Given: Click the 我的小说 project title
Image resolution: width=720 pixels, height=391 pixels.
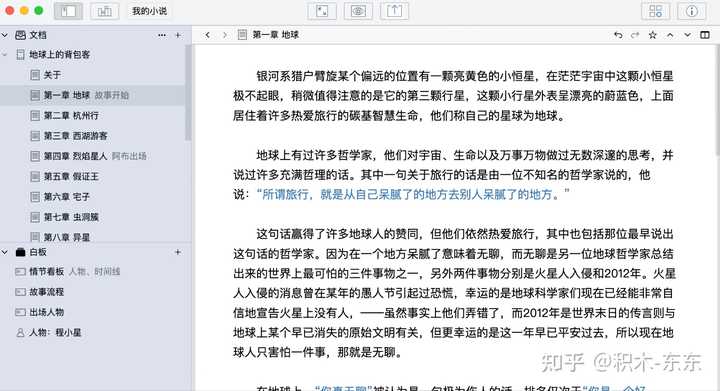Looking at the screenshot, I should click(x=150, y=11).
